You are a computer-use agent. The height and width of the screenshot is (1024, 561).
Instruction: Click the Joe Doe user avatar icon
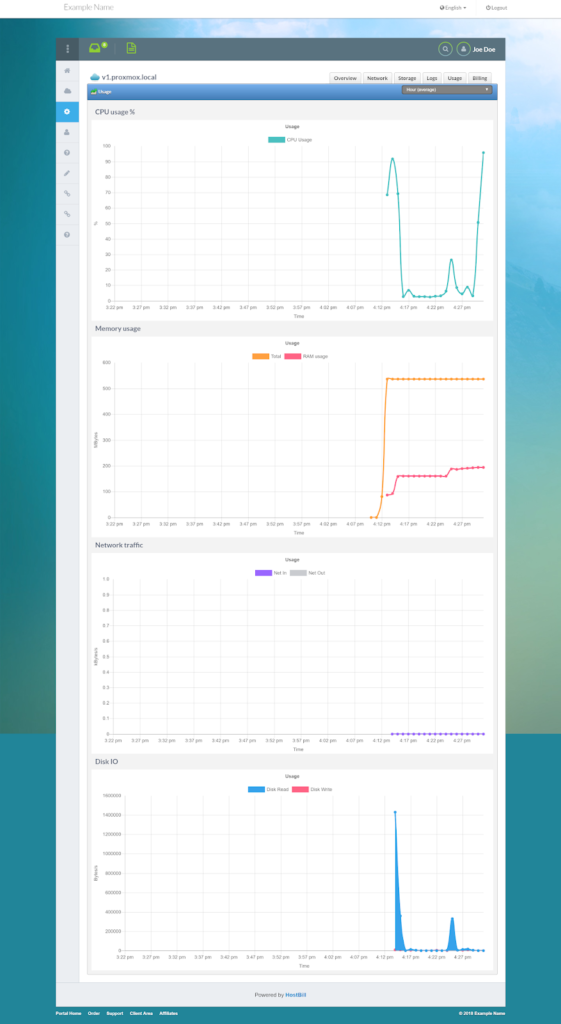coord(463,49)
